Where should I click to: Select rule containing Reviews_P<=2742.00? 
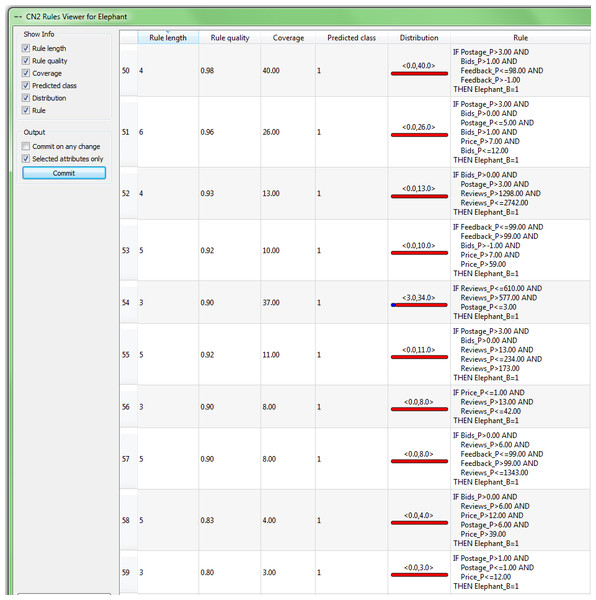[x=520, y=193]
